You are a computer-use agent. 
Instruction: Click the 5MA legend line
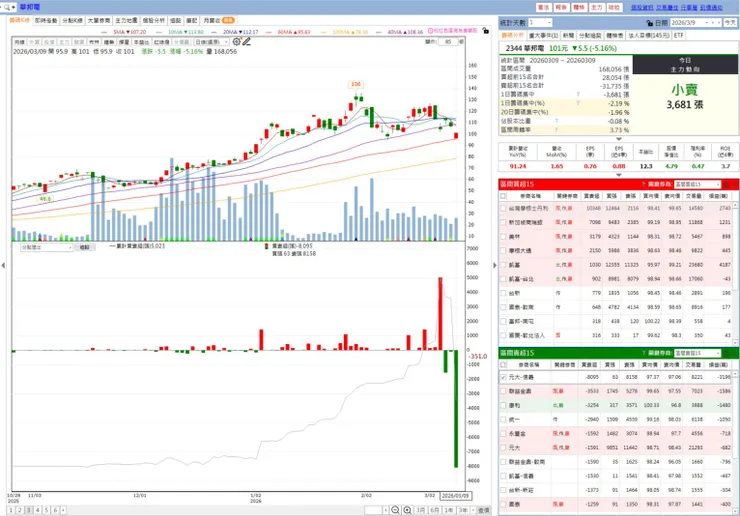tap(124, 32)
